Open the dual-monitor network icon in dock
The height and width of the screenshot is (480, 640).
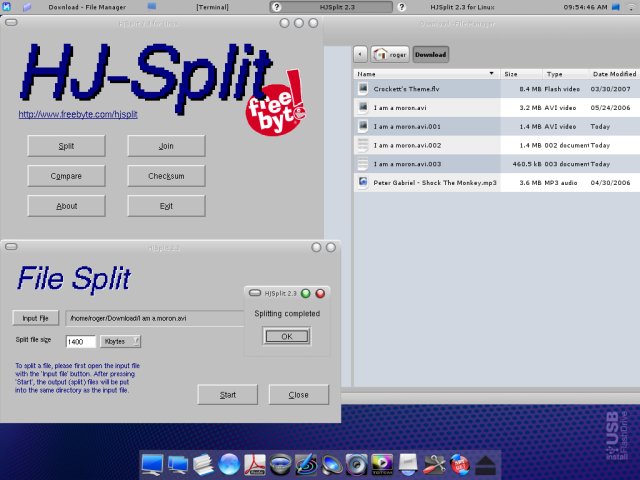[x=178, y=464]
